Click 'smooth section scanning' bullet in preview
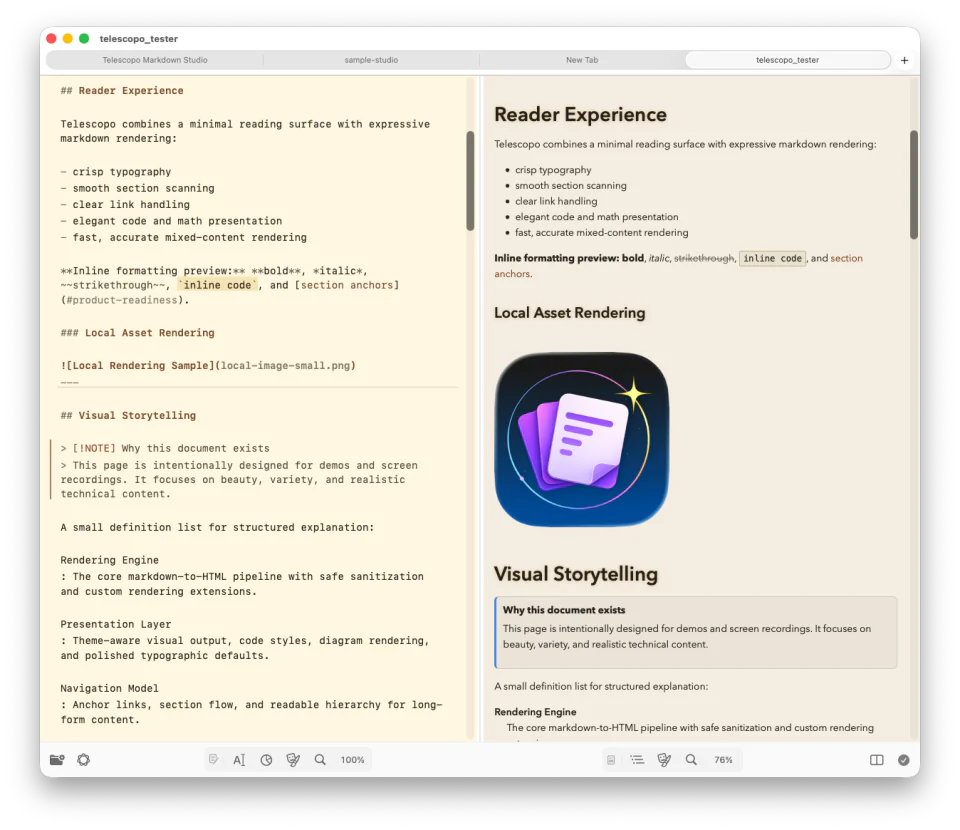The image size is (960, 830). (x=571, y=185)
